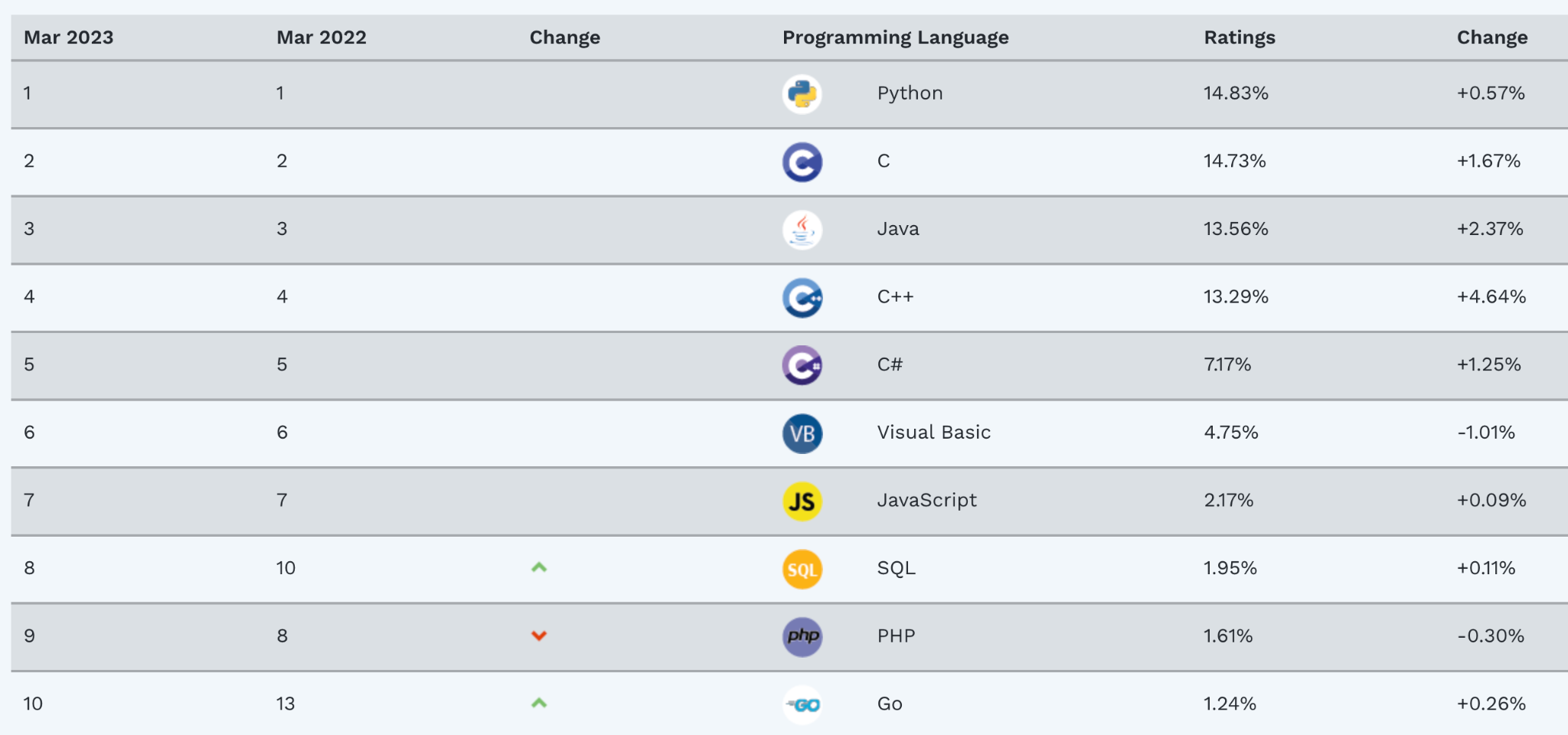Viewport: 1568px width, 735px height.
Task: Click the yellow JavaScript JS icon
Action: pyautogui.click(x=802, y=501)
